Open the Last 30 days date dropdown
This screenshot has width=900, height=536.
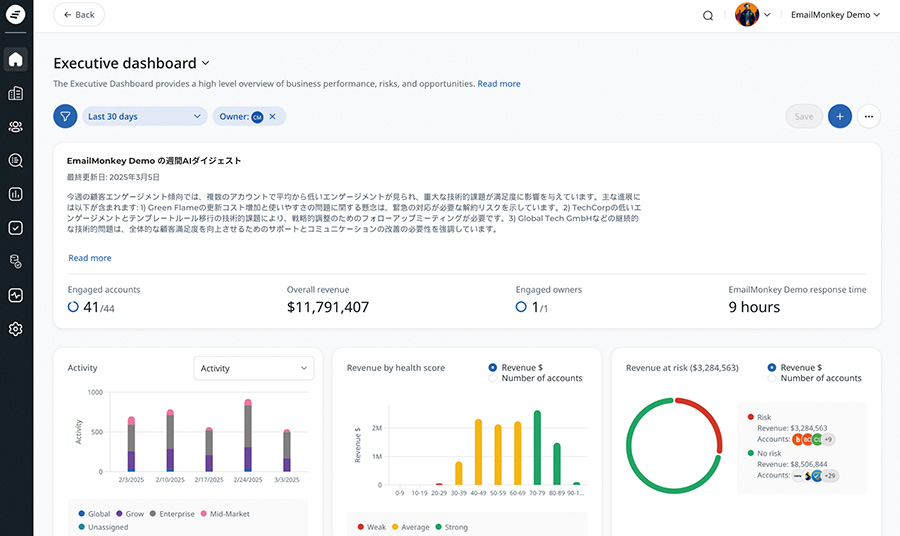pos(144,116)
